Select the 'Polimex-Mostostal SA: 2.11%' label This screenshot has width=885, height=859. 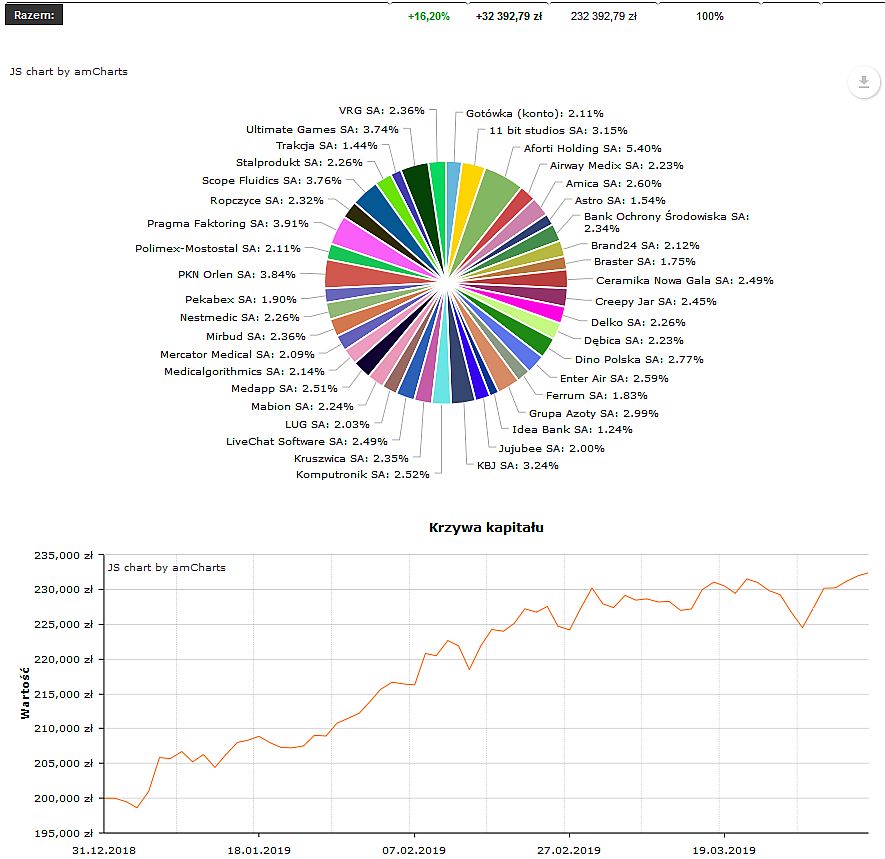point(218,248)
